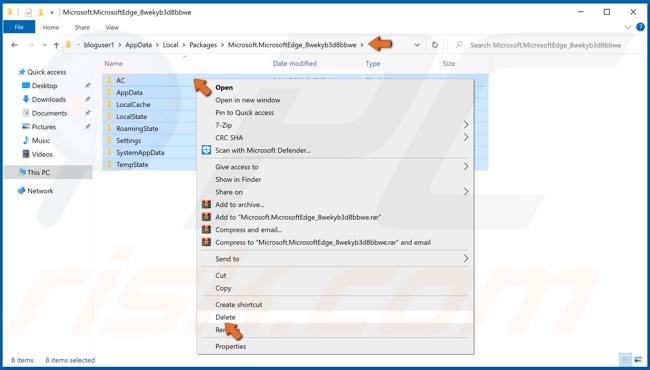The height and width of the screenshot is (370, 650).
Task: Expand the address bar history dropdown
Action: pyautogui.click(x=417, y=45)
